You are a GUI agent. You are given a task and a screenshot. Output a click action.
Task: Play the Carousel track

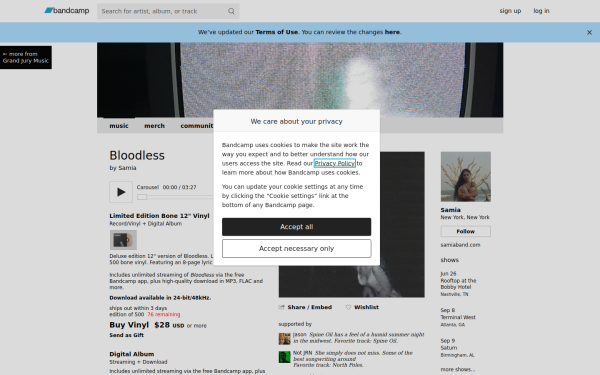pyautogui.click(x=121, y=192)
